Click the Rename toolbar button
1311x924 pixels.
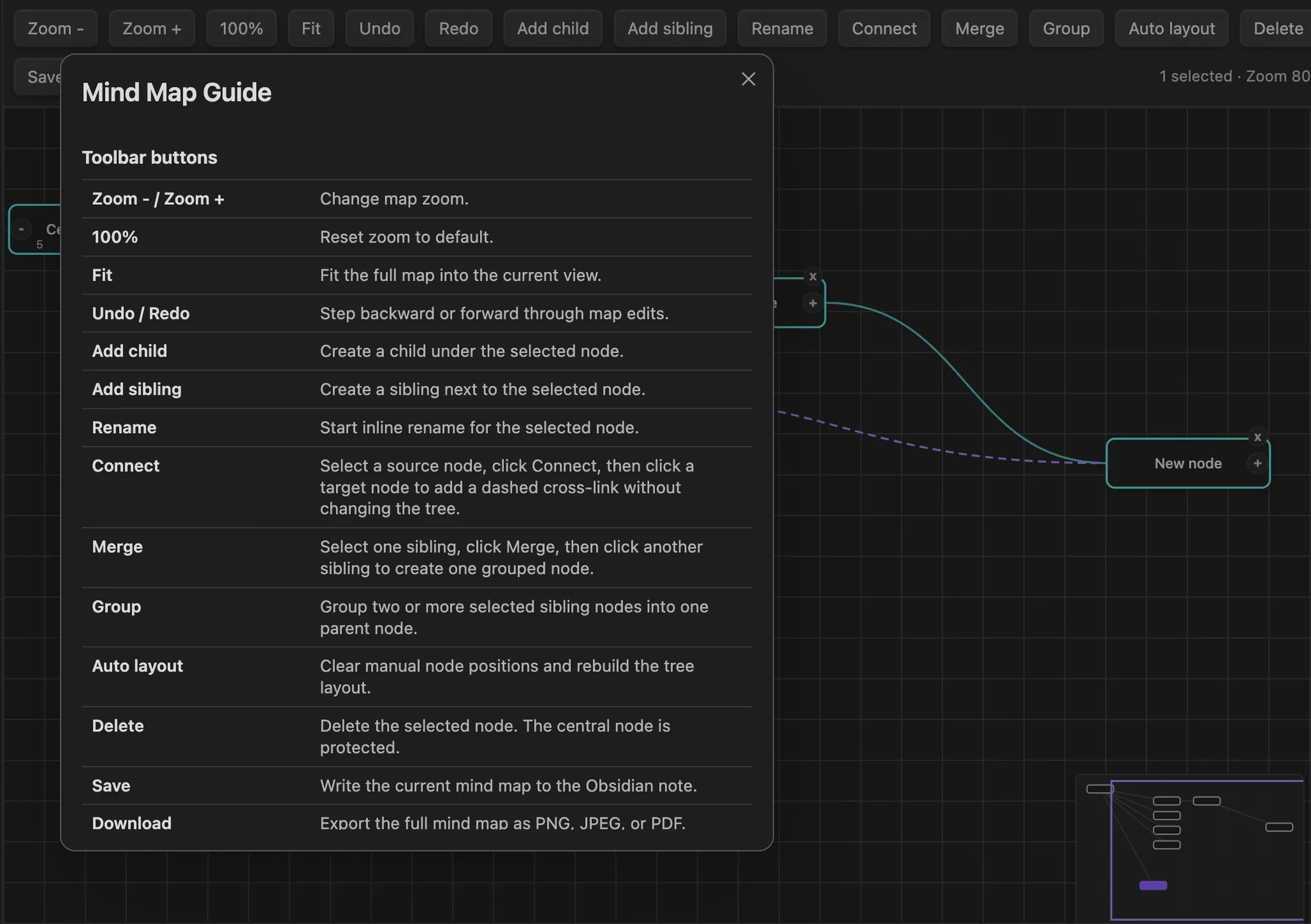(x=782, y=29)
